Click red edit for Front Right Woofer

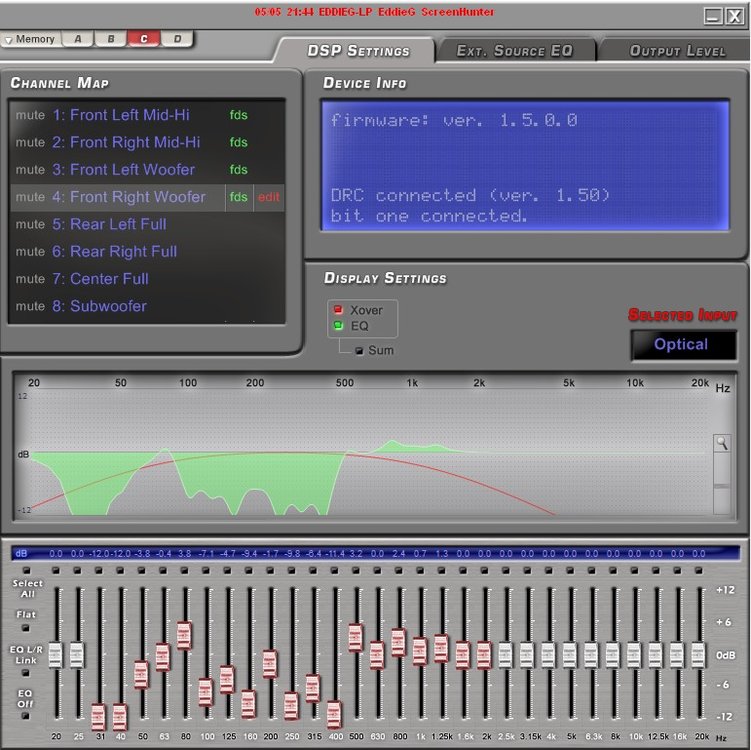(x=269, y=197)
